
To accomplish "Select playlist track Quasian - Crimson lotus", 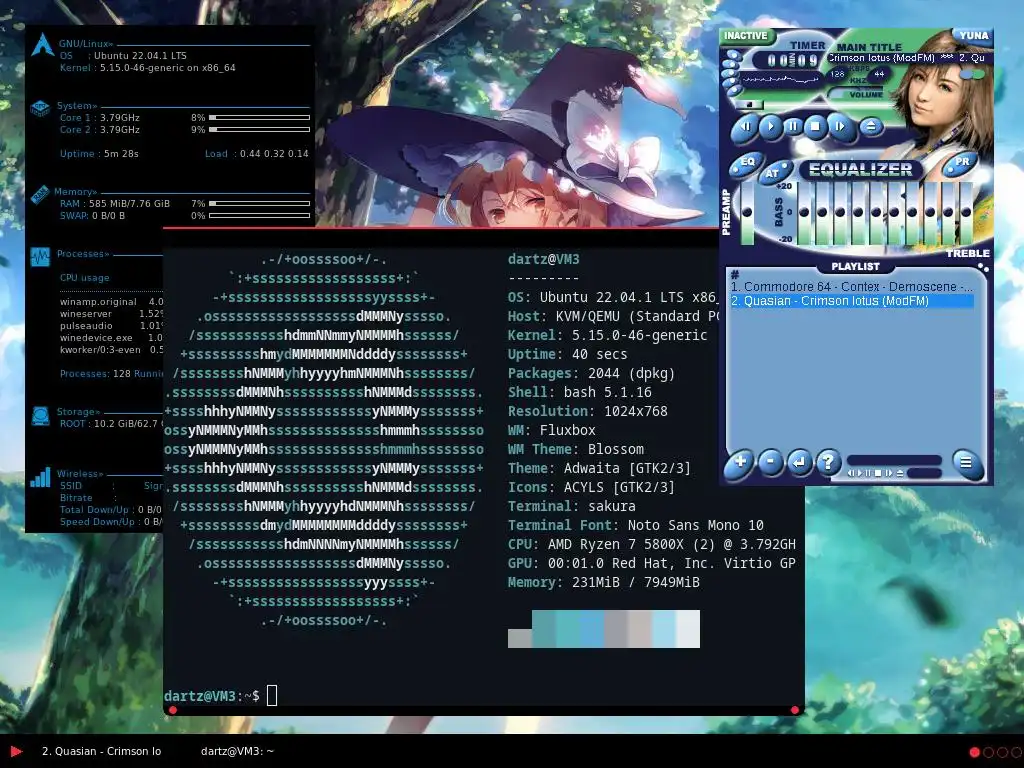I will click(x=852, y=301).
